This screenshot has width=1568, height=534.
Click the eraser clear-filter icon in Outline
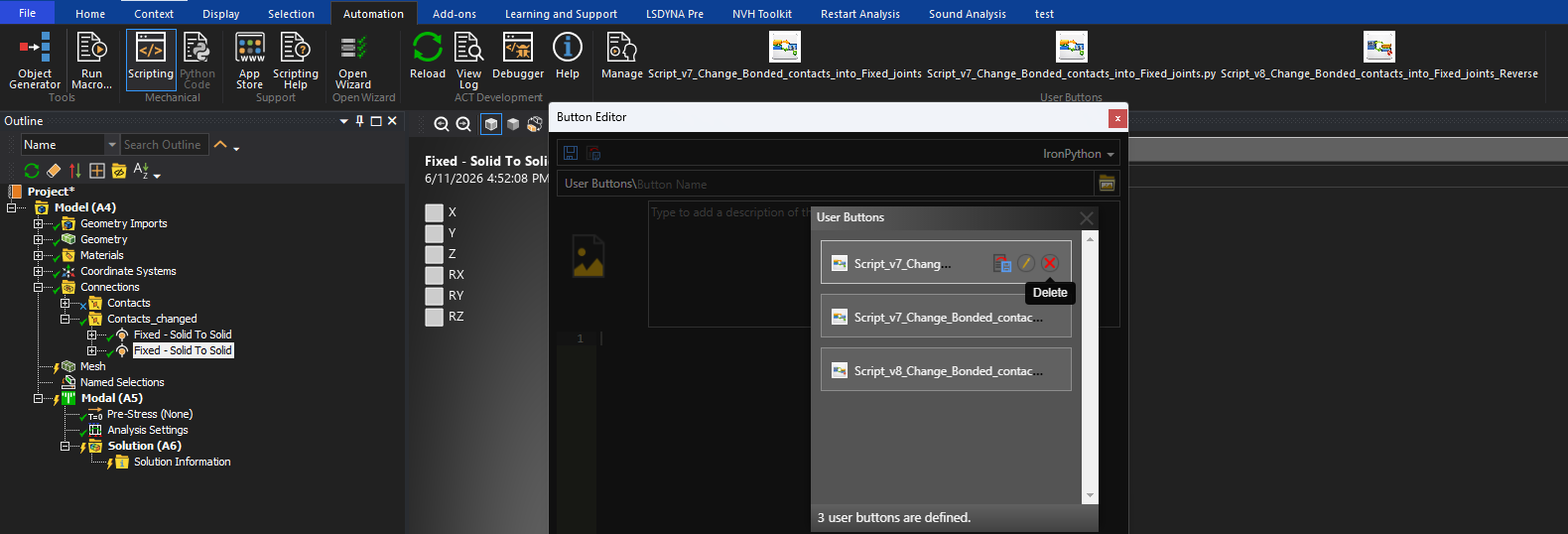(x=54, y=171)
